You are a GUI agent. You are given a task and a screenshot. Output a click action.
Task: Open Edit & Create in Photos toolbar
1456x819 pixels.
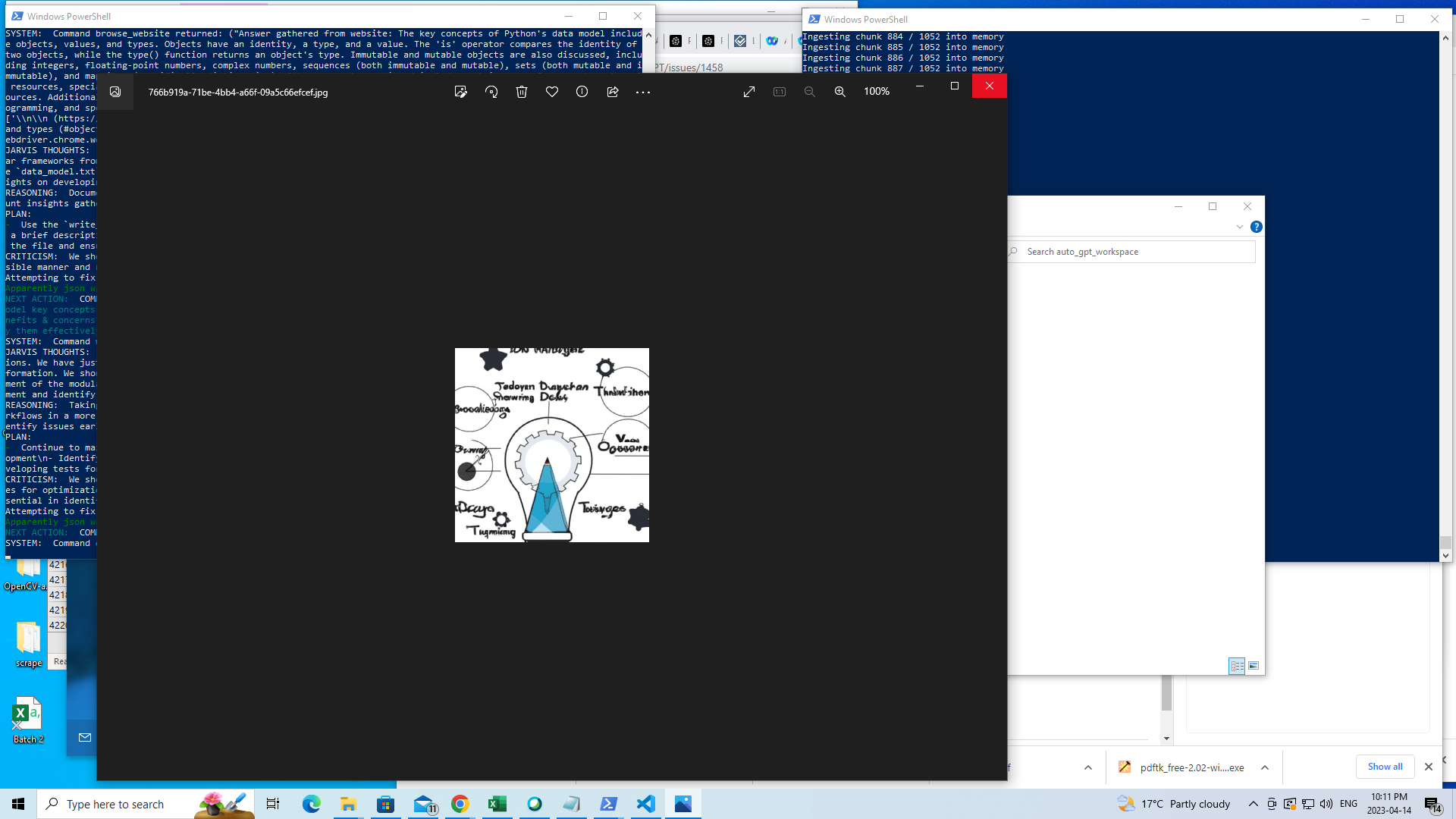[x=461, y=91]
